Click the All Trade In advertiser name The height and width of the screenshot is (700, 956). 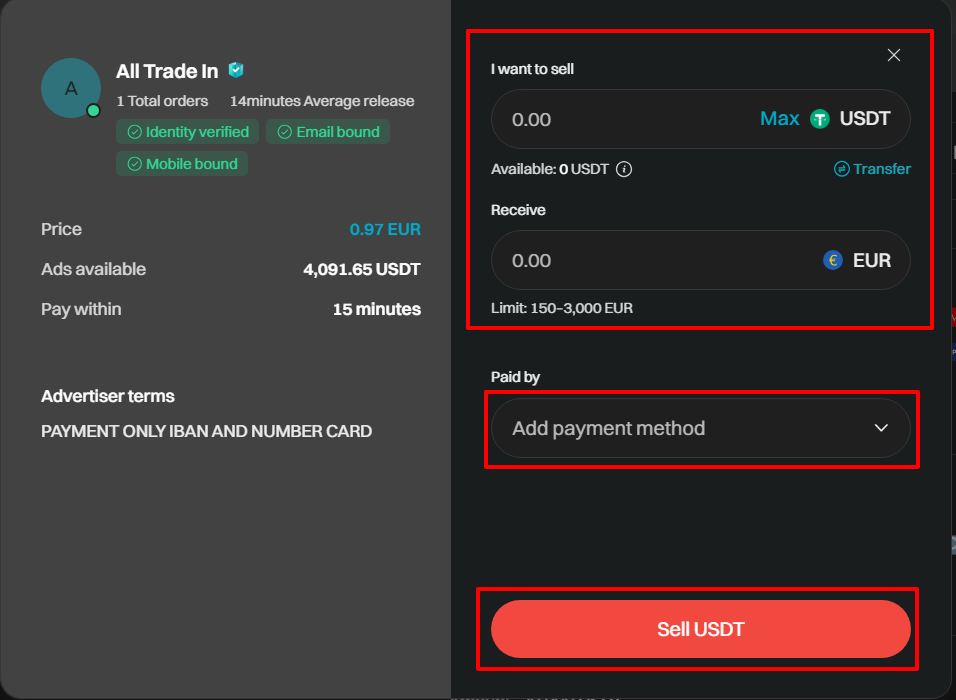[x=167, y=71]
